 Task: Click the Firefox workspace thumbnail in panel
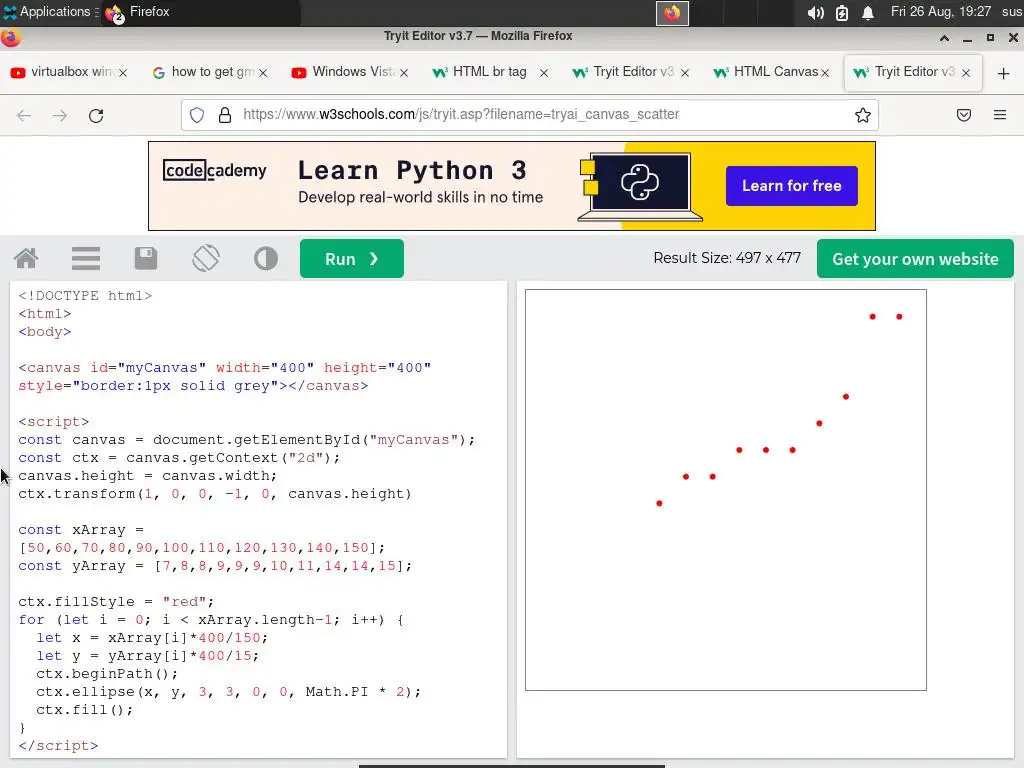pyautogui.click(x=672, y=13)
